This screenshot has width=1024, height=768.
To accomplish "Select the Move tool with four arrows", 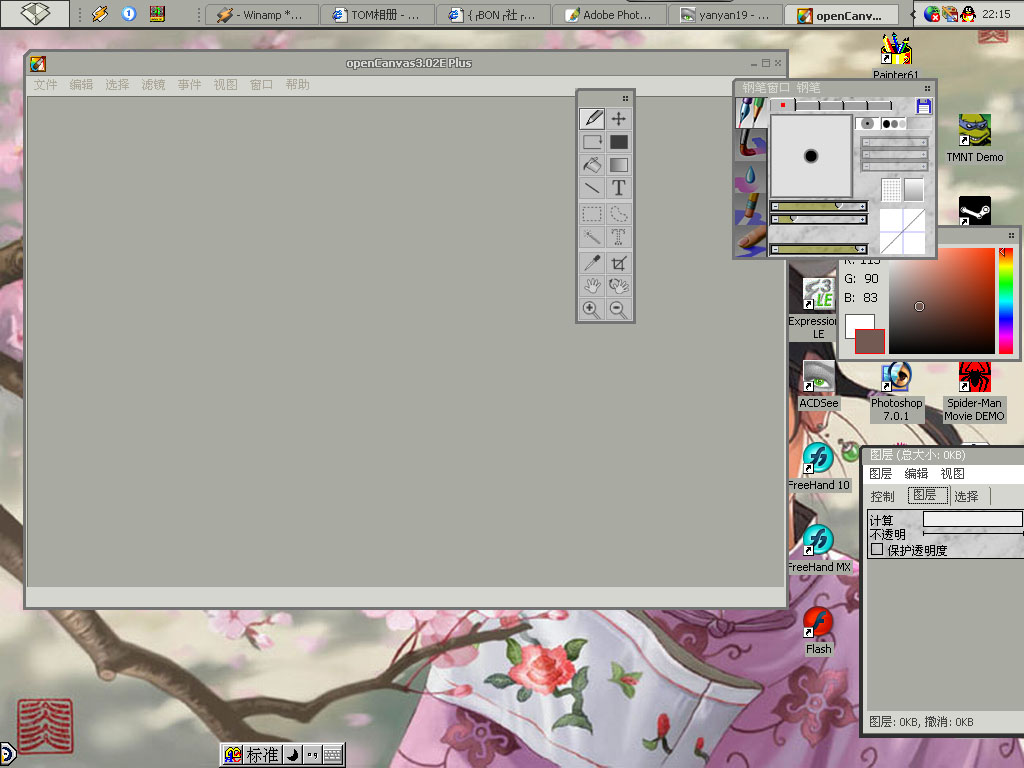I will point(618,118).
